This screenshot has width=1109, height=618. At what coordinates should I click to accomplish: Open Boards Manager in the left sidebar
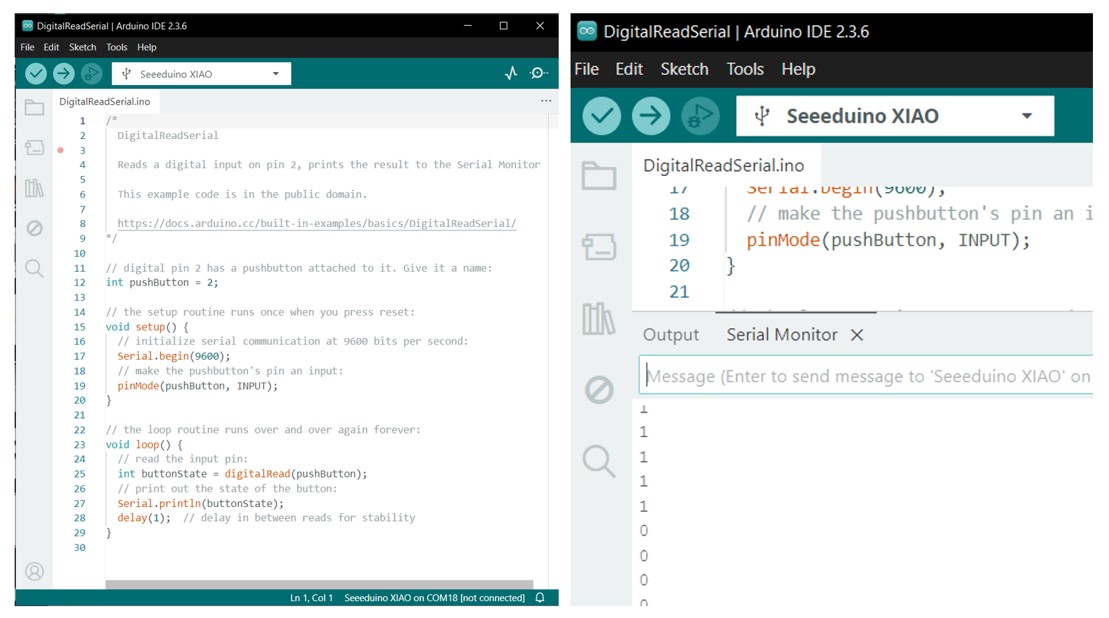[34, 148]
